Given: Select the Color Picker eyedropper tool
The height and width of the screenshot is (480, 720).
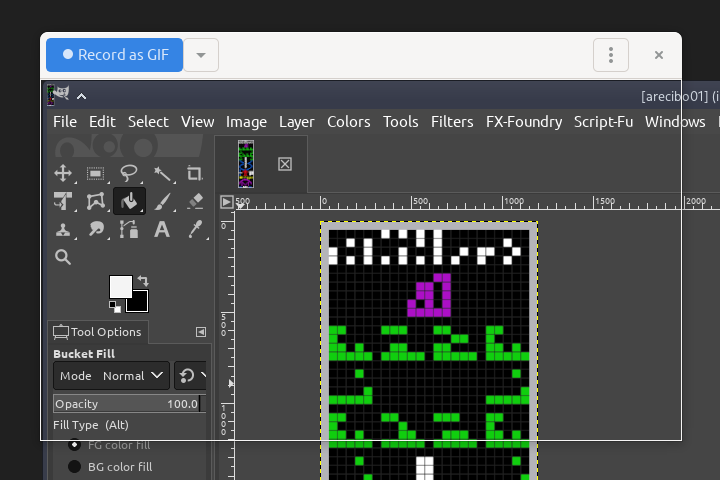Looking at the screenshot, I should tap(195, 229).
